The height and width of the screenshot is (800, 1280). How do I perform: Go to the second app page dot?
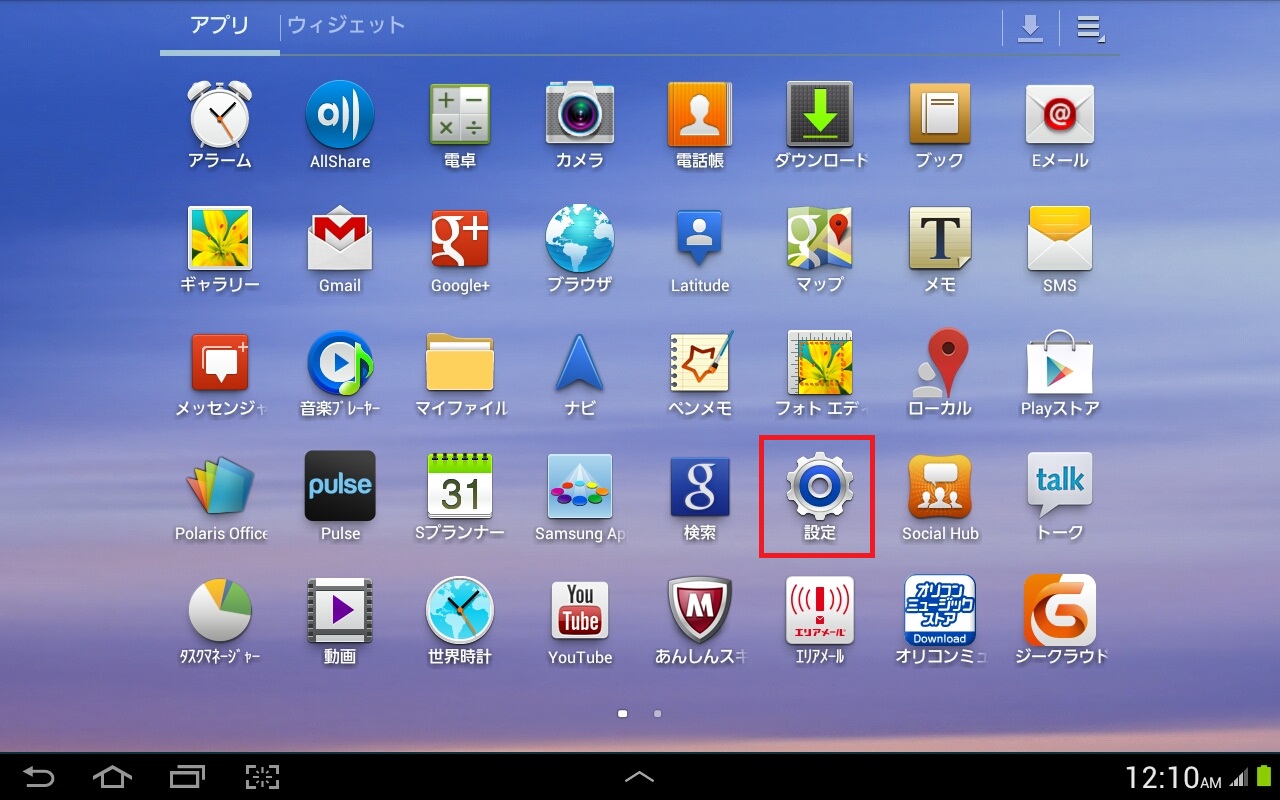pos(657,714)
